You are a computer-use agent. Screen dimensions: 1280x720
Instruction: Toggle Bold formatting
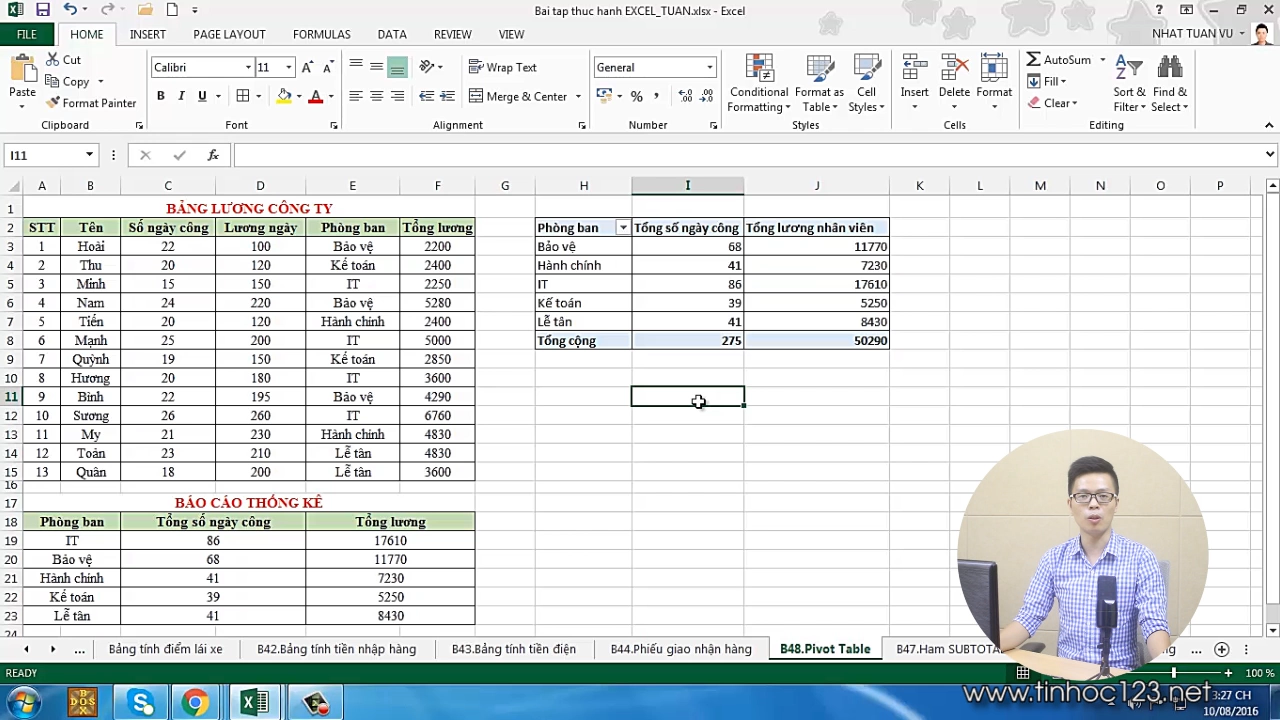[x=160, y=96]
